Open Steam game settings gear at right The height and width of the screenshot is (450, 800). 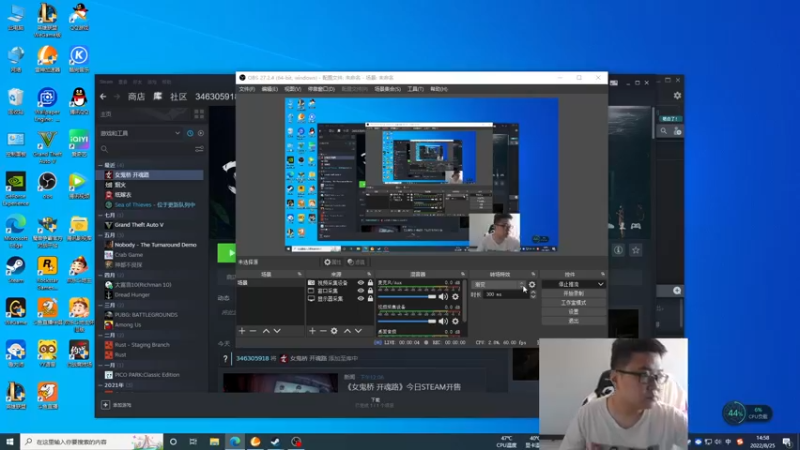(677, 96)
